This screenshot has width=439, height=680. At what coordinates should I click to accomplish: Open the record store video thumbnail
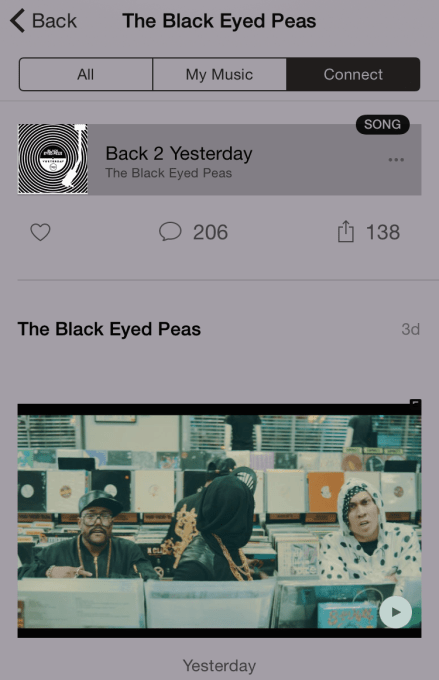219,520
